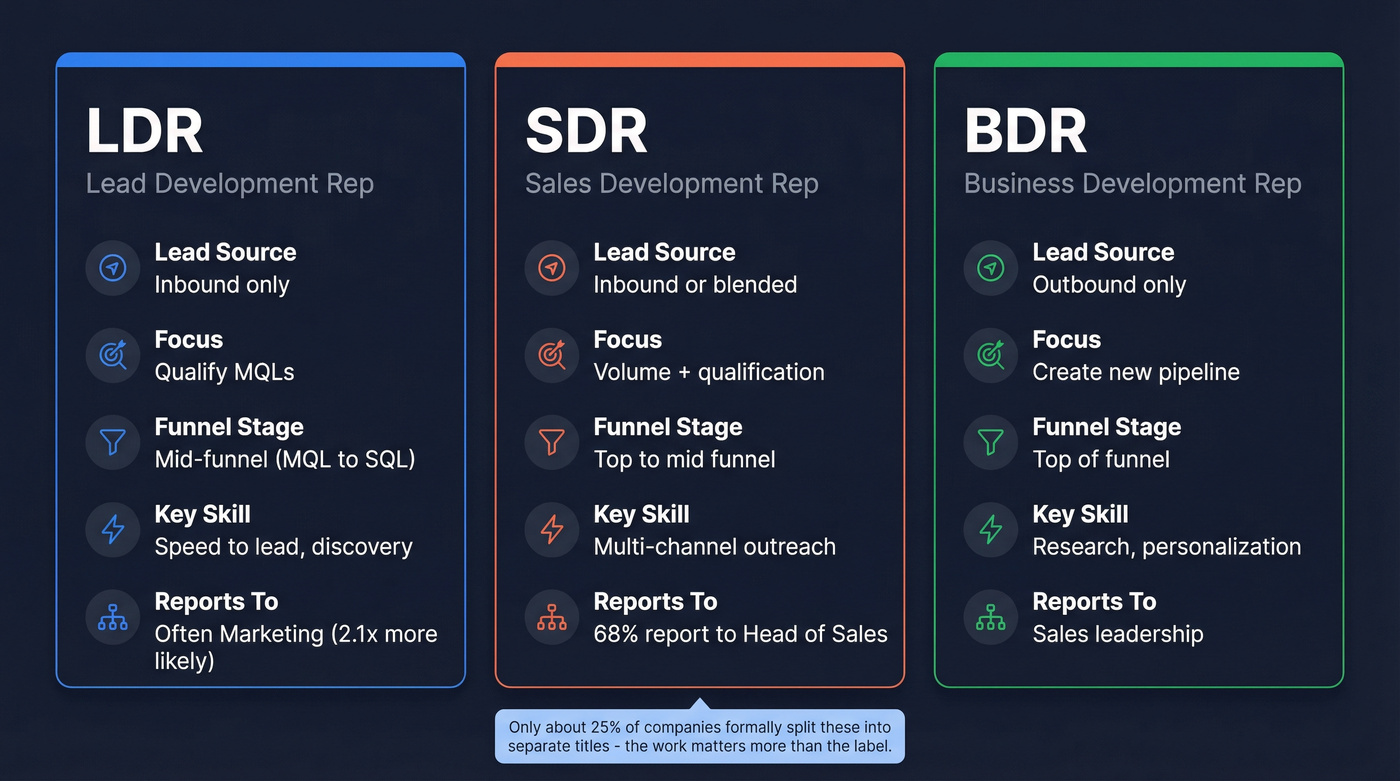Click the green funnel icon under BDR
Viewport: 1400px width, 781px height.
(x=990, y=442)
